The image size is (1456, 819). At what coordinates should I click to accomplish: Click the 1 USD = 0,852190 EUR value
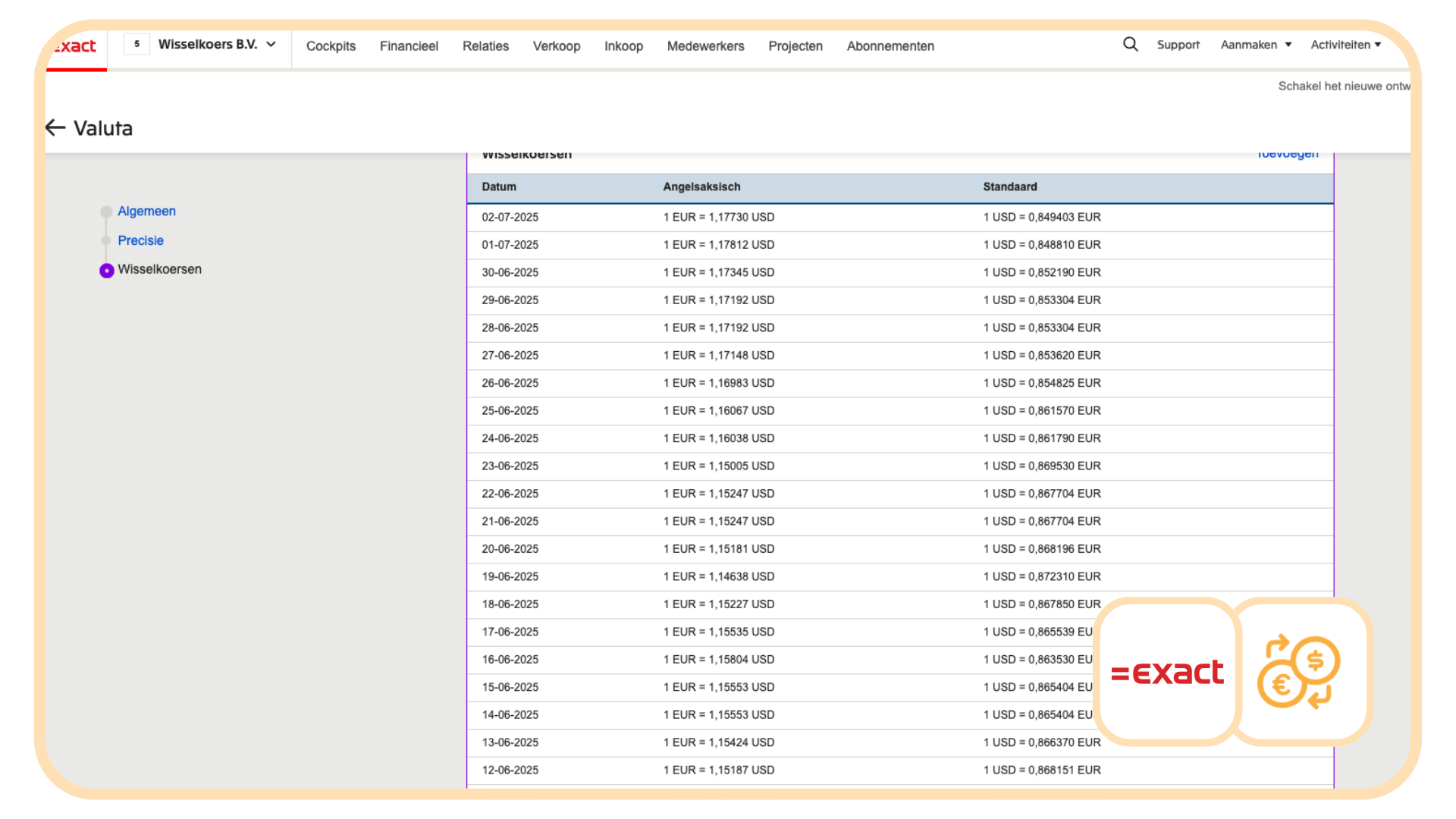[x=1042, y=272]
